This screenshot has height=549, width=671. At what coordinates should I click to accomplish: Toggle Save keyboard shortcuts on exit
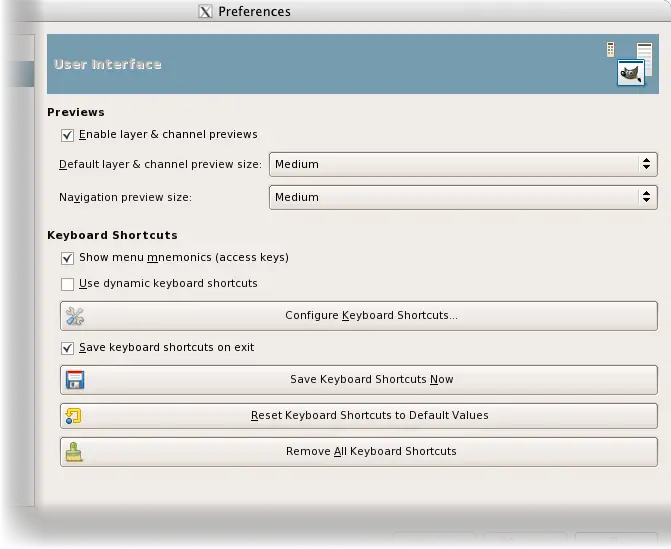(x=68, y=348)
